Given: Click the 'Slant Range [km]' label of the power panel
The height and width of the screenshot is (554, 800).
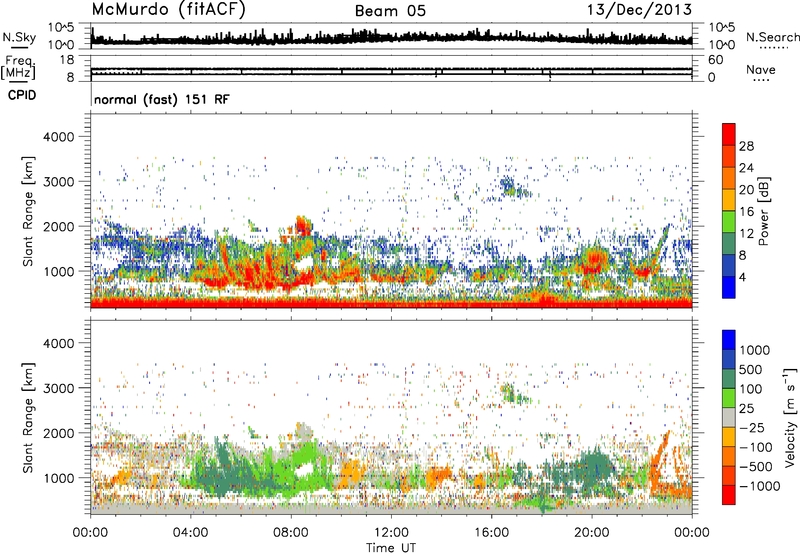Looking at the screenshot, I should 28,211.
